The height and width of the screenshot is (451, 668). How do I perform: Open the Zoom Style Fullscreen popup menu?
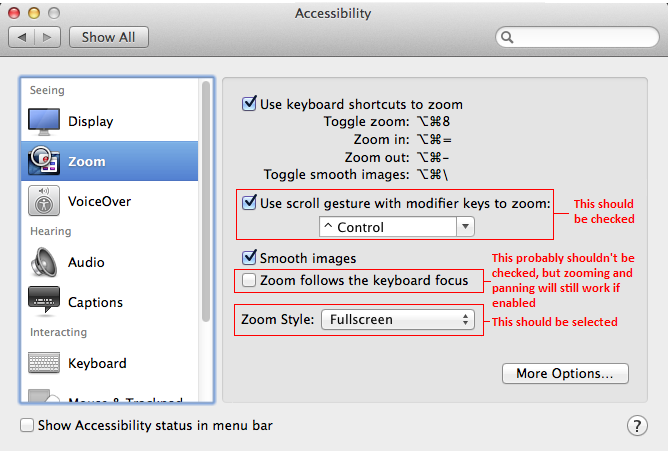[397, 319]
